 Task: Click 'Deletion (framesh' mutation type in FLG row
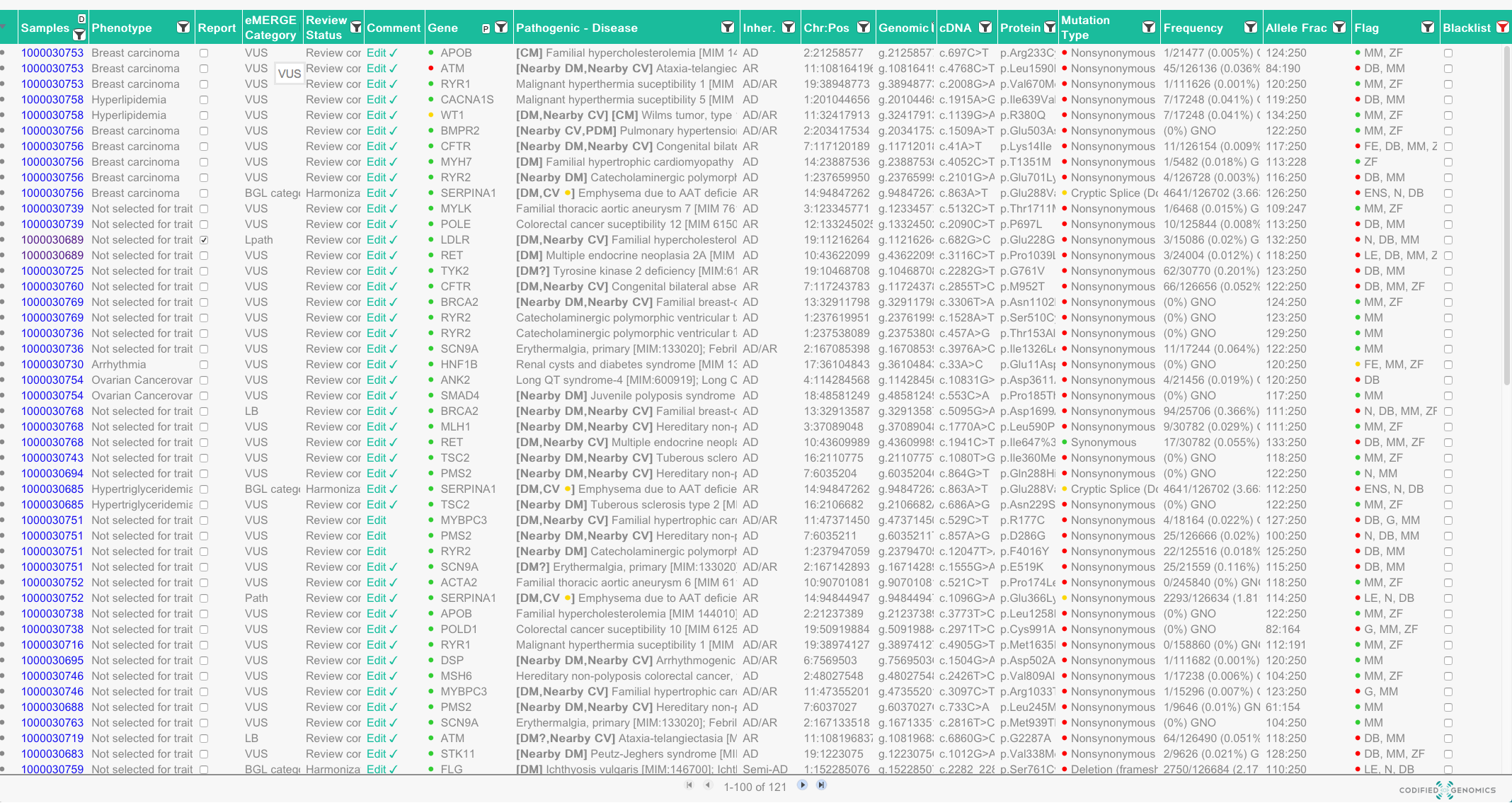click(x=1114, y=770)
